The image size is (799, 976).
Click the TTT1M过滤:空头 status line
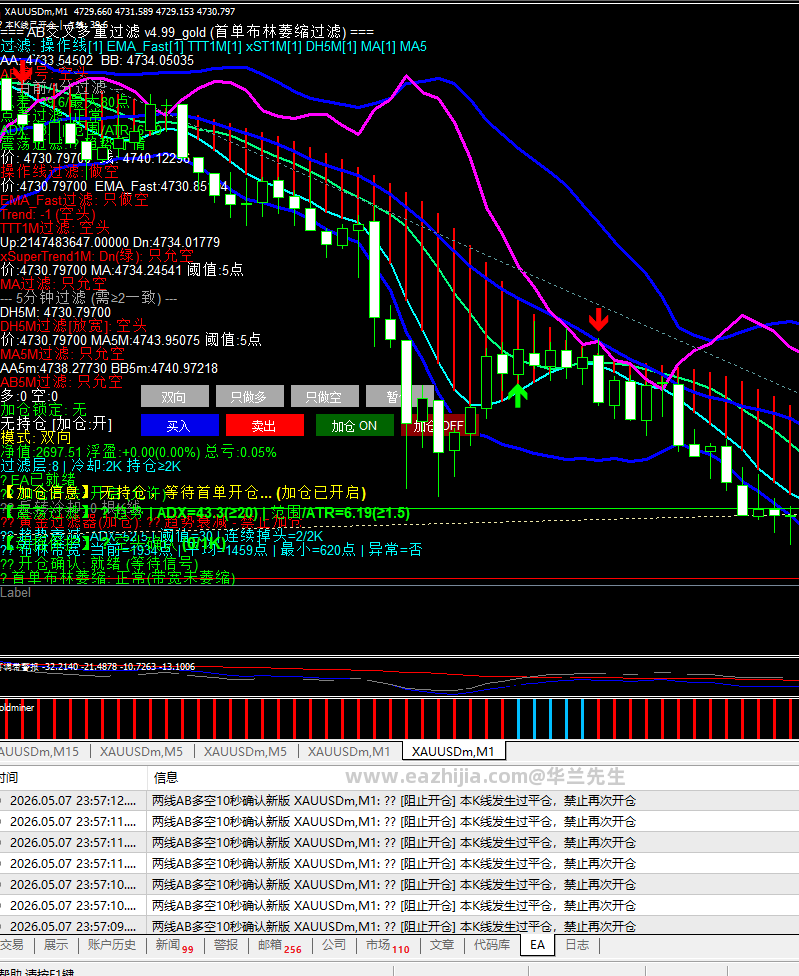(x=55, y=228)
